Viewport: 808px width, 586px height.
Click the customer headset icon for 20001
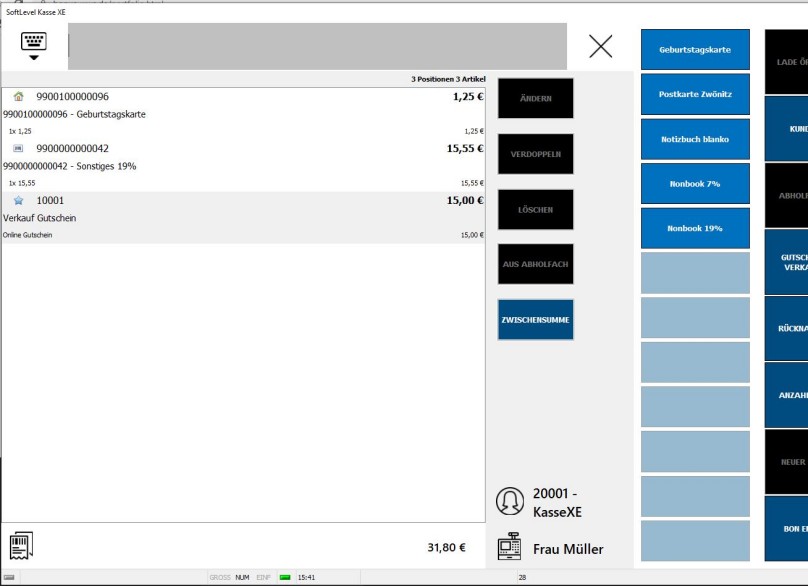point(510,500)
